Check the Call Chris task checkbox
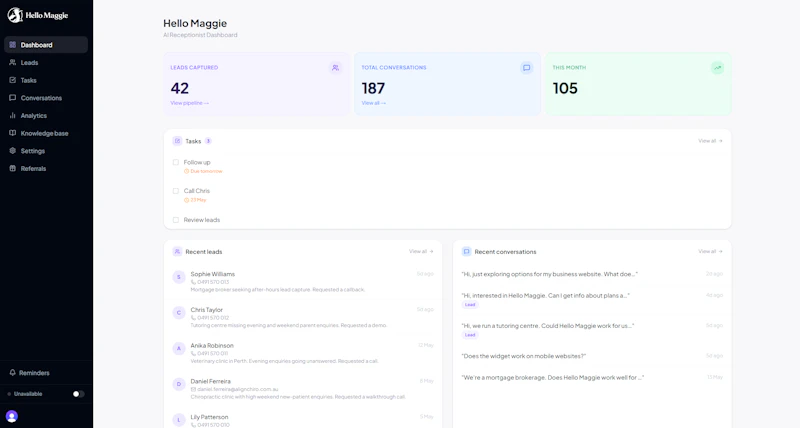 tap(176, 191)
